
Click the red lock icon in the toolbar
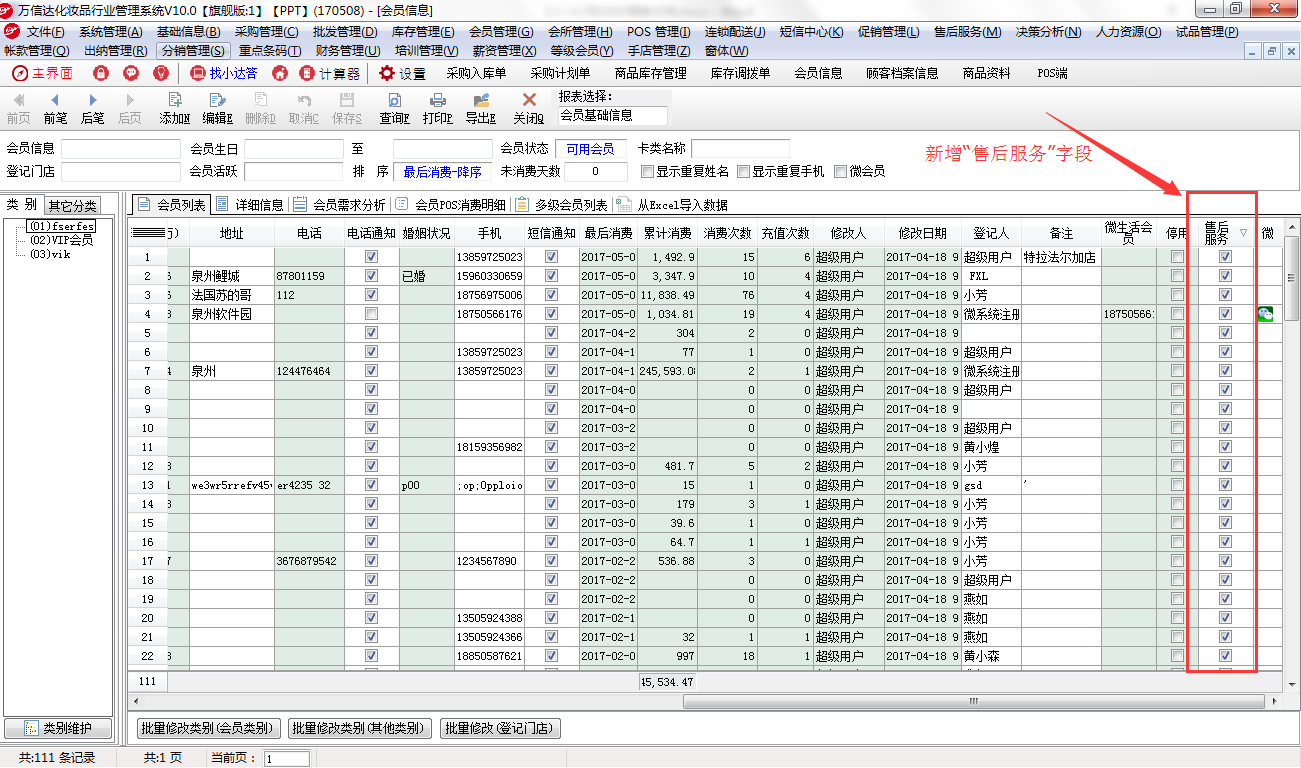point(100,73)
